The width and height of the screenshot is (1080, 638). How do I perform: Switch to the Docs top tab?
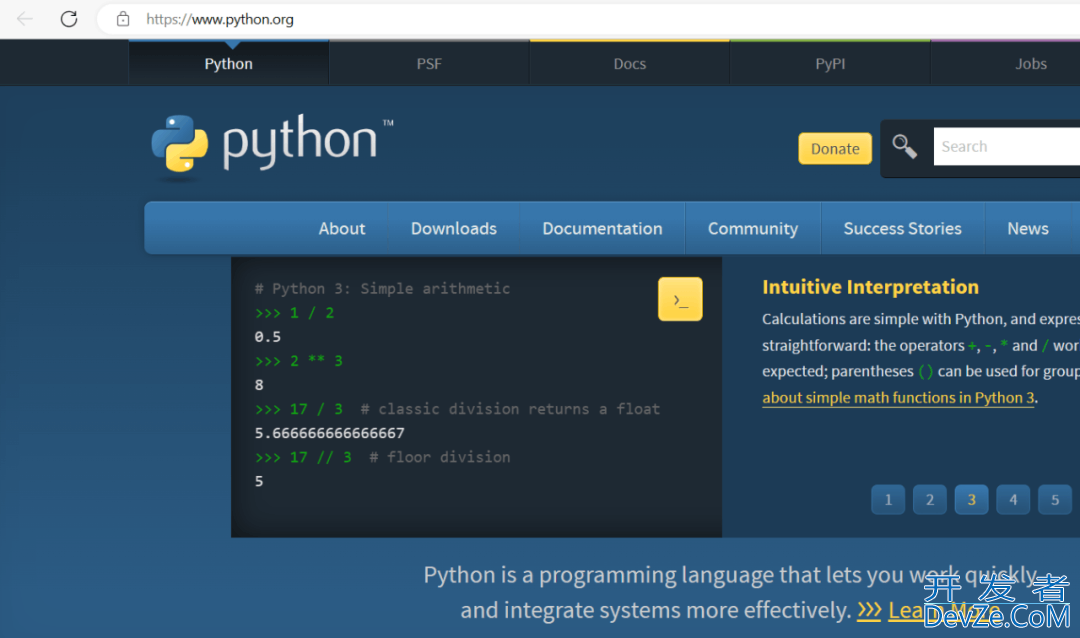pos(630,64)
